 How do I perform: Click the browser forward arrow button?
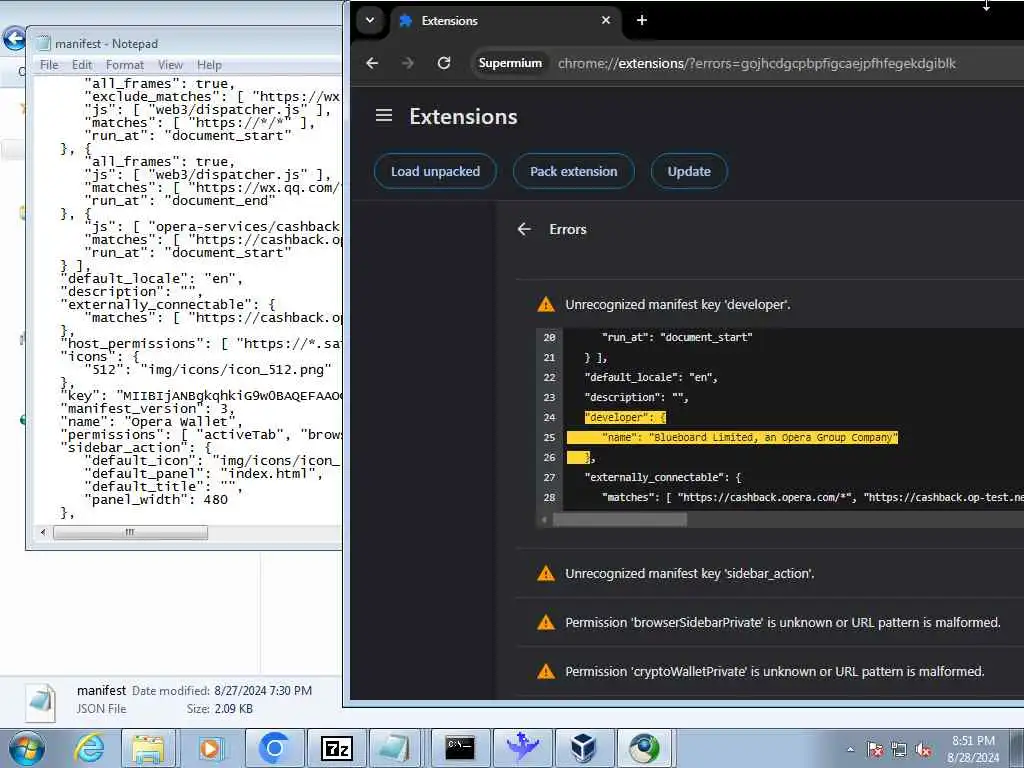[x=408, y=63]
